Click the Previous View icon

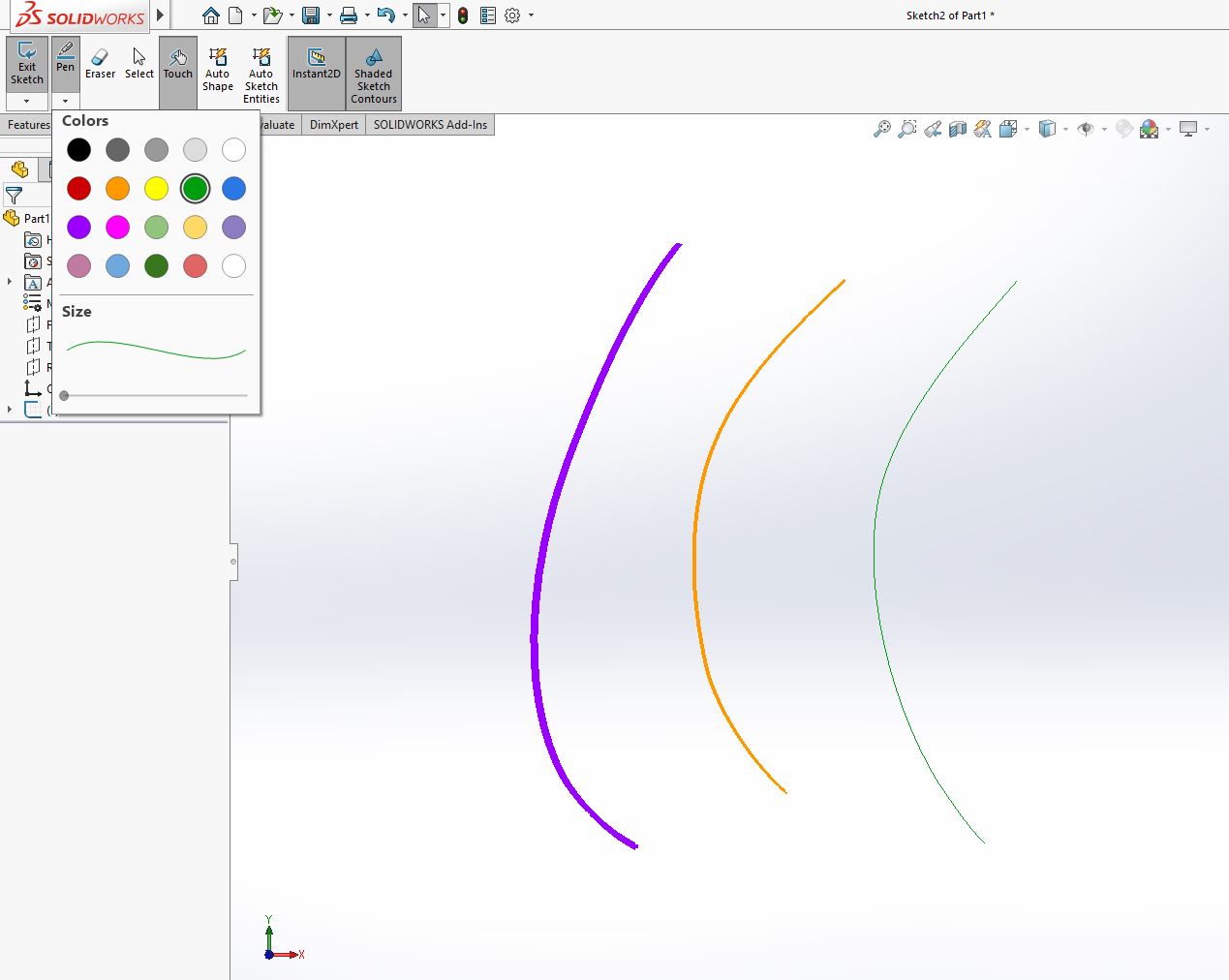(x=933, y=129)
